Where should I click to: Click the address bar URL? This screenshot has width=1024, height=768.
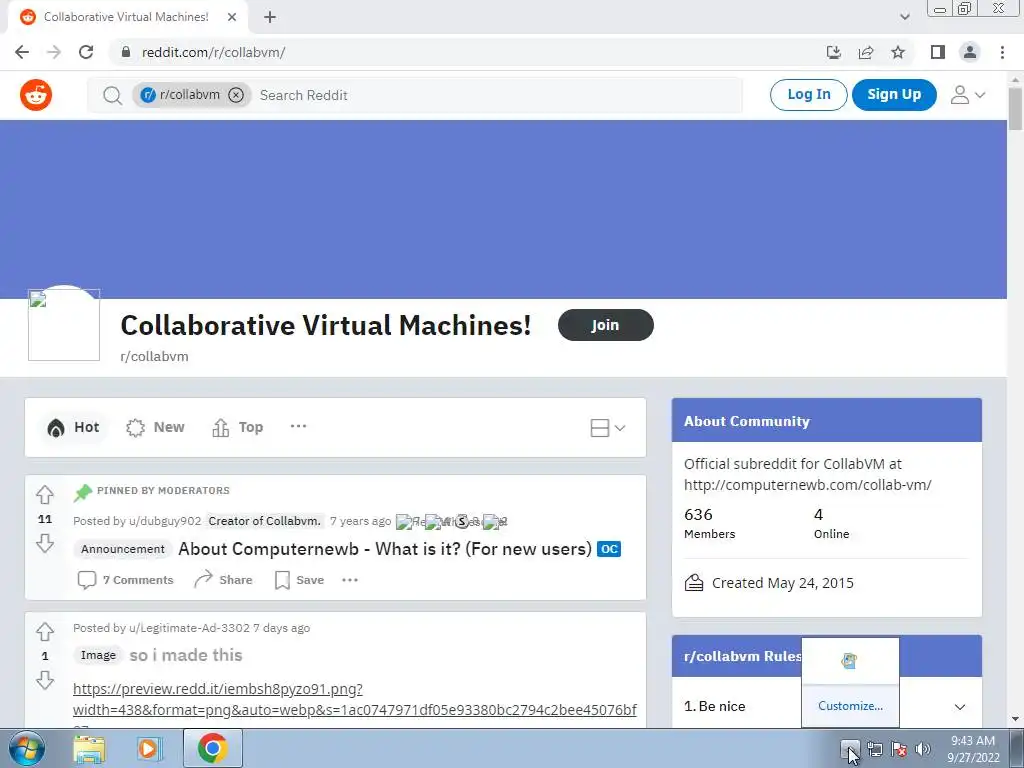(x=214, y=52)
